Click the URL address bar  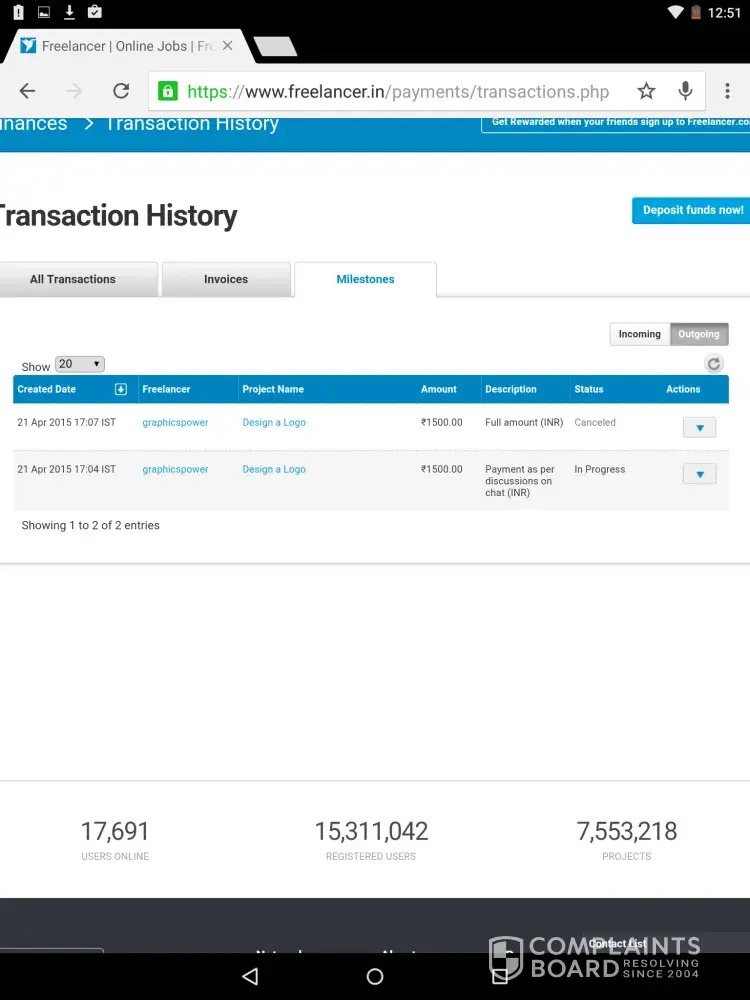pyautogui.click(x=398, y=92)
